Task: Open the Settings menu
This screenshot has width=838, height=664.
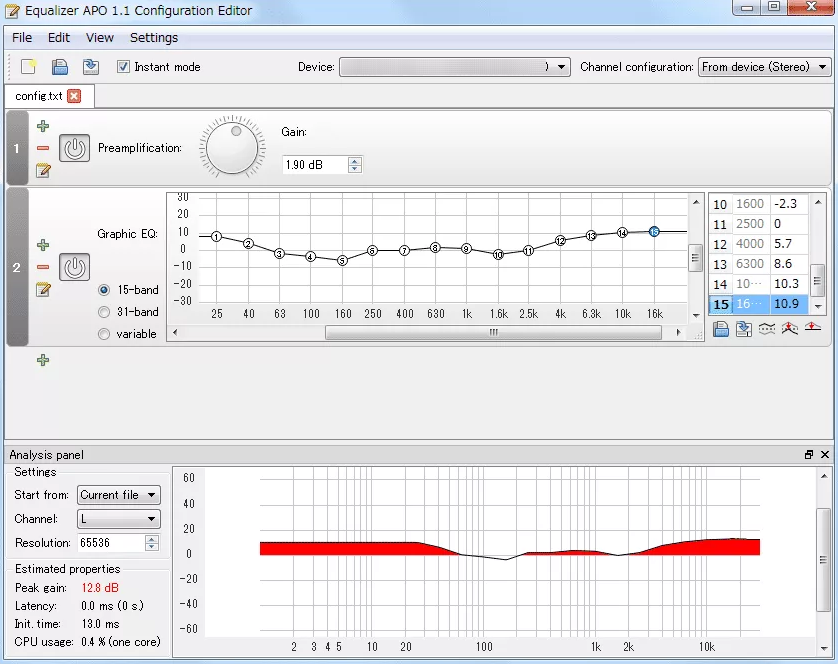Action: [x=154, y=38]
